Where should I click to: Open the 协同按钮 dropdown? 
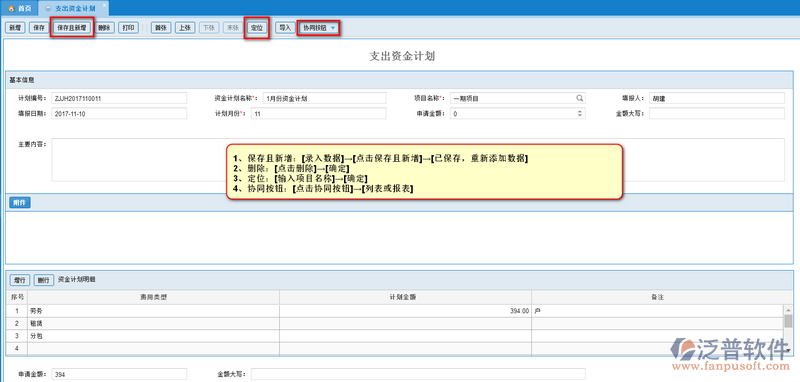318,28
